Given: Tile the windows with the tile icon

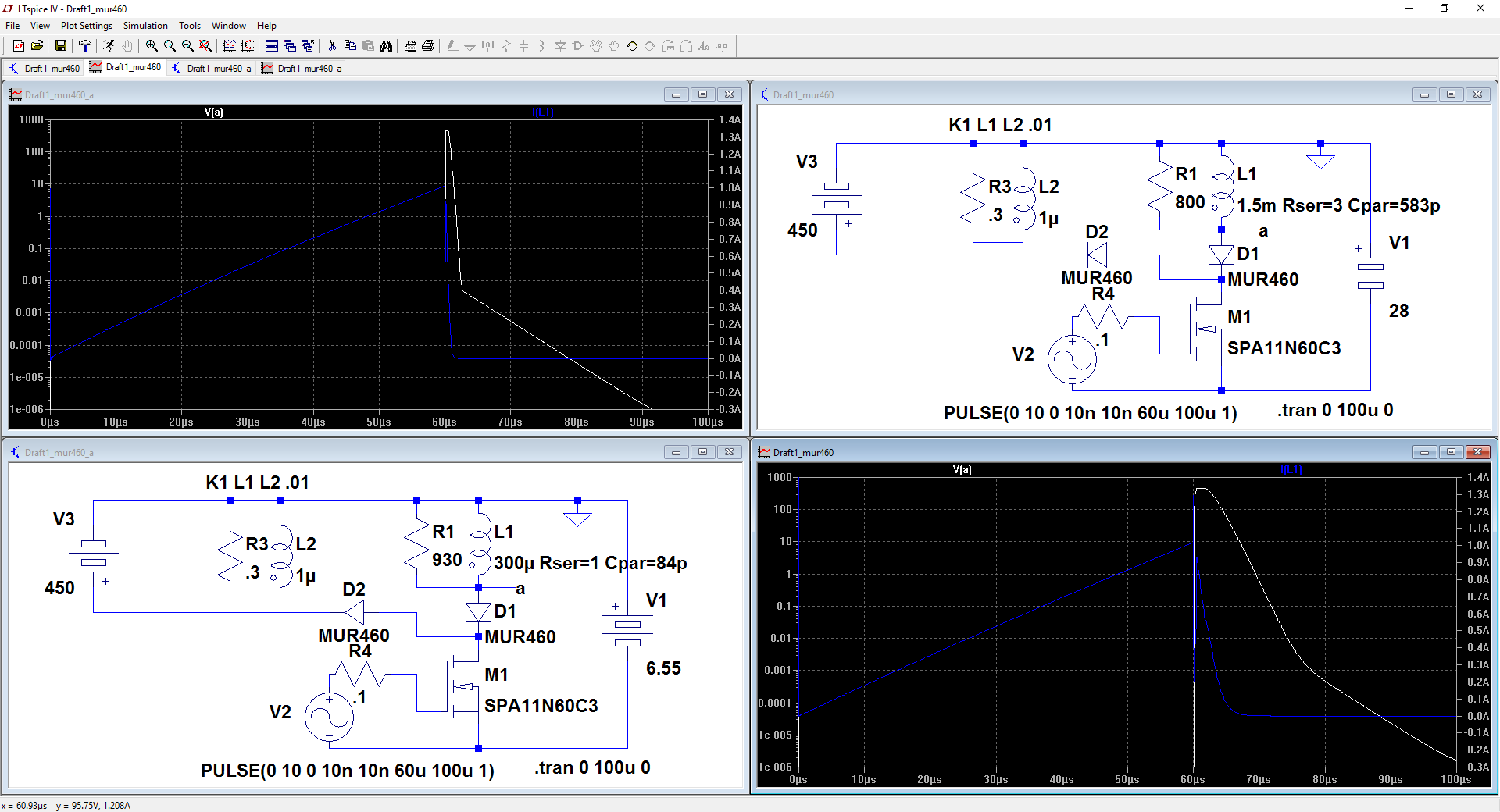Looking at the screenshot, I should [272, 46].
